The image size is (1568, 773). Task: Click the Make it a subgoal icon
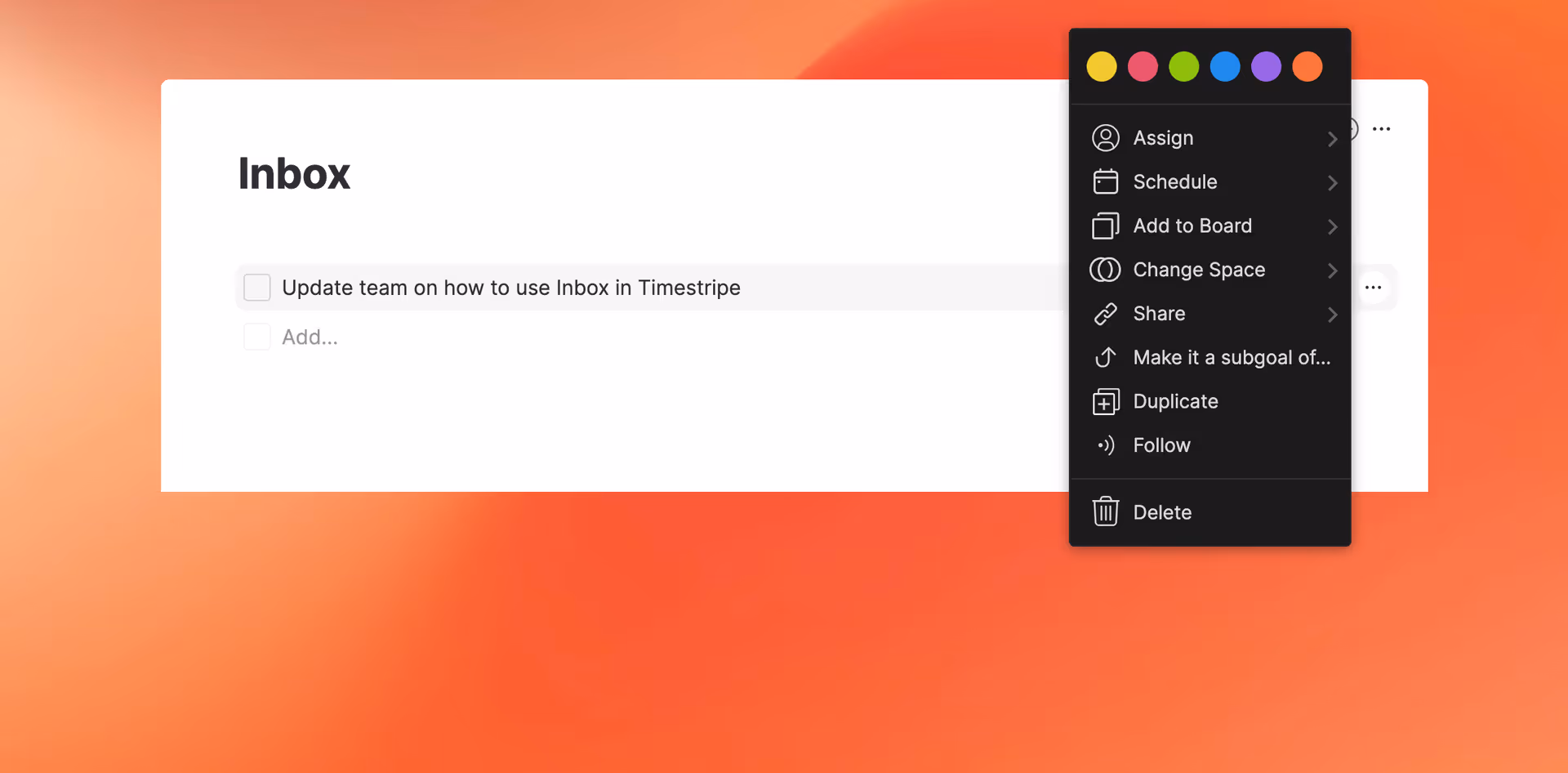pos(1107,357)
